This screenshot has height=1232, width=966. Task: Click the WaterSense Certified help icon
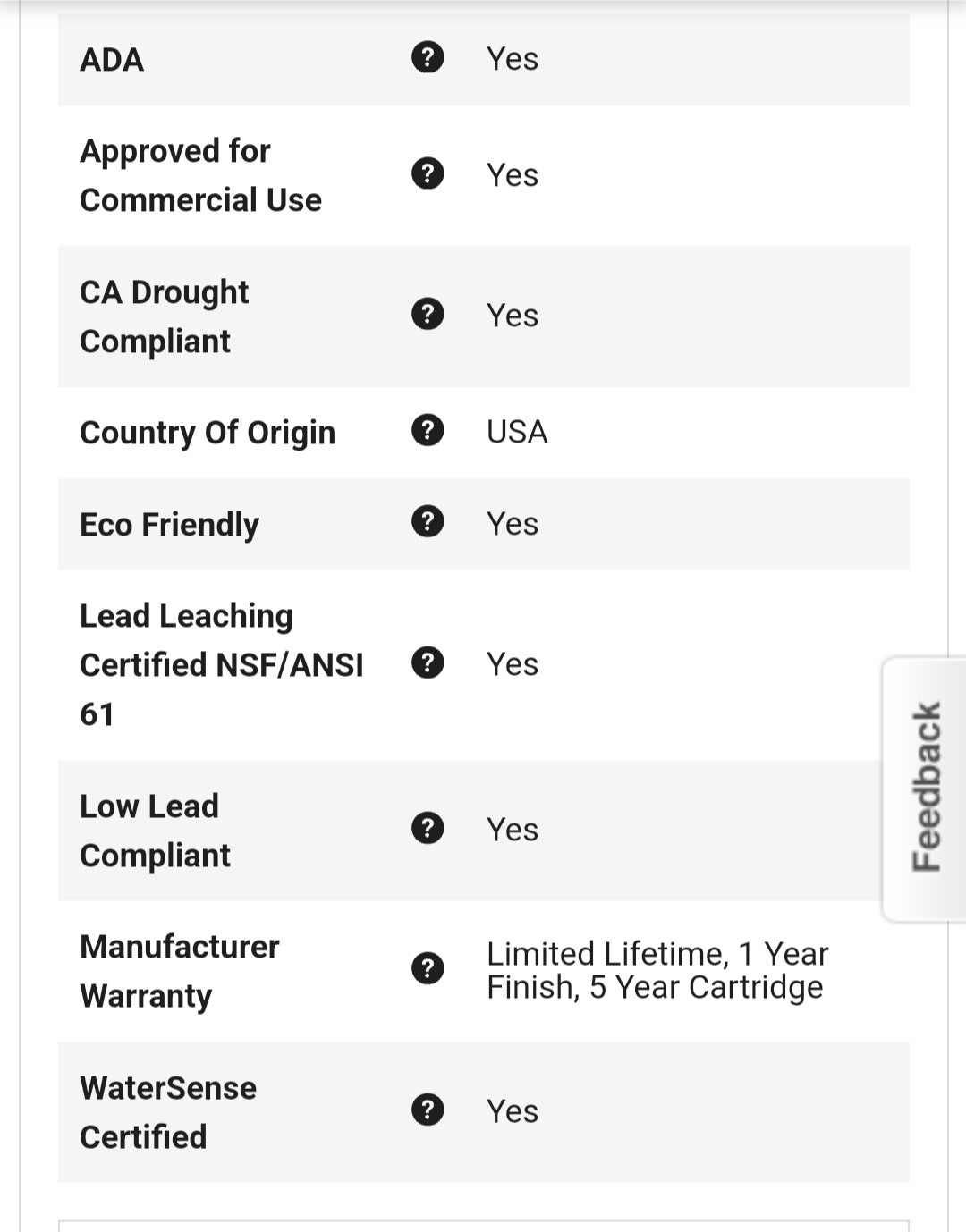(x=428, y=1110)
